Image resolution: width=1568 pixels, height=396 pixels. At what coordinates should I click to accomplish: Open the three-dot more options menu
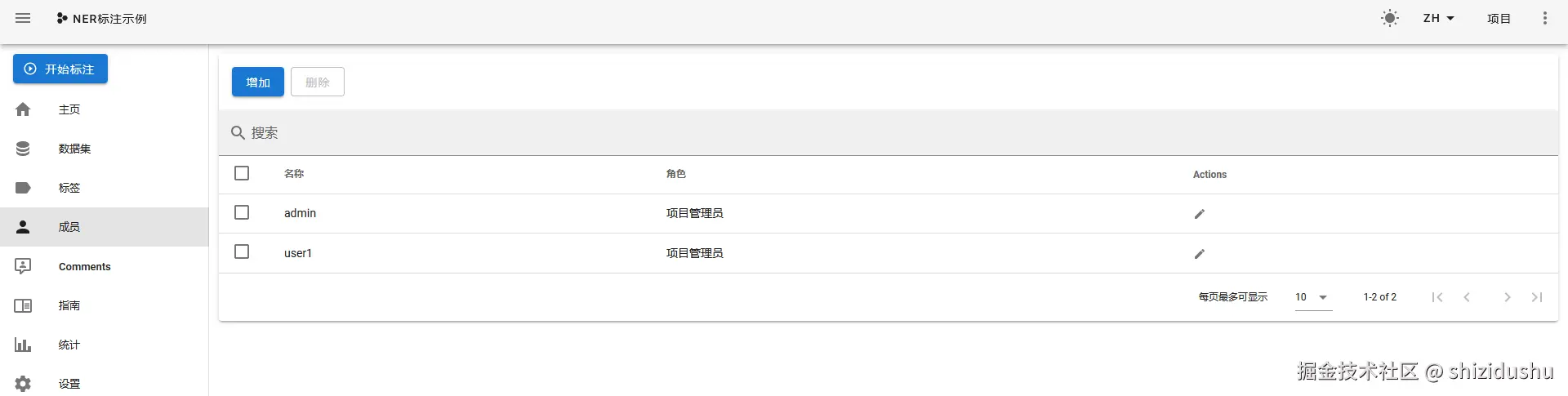pyautogui.click(x=1544, y=18)
